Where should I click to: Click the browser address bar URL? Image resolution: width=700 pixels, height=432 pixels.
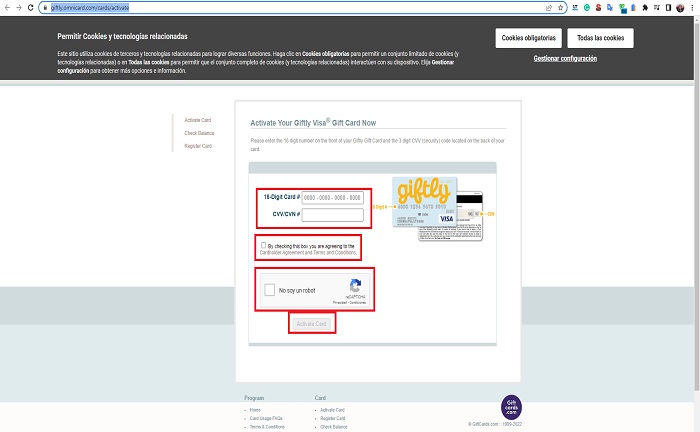[x=90, y=8]
